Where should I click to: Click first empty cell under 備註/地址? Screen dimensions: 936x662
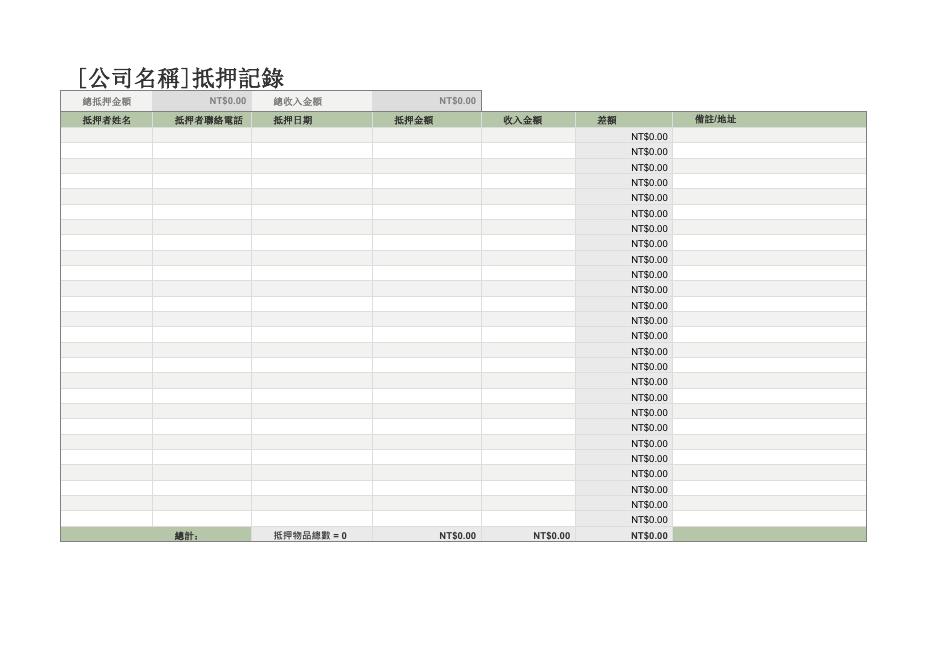[769, 136]
